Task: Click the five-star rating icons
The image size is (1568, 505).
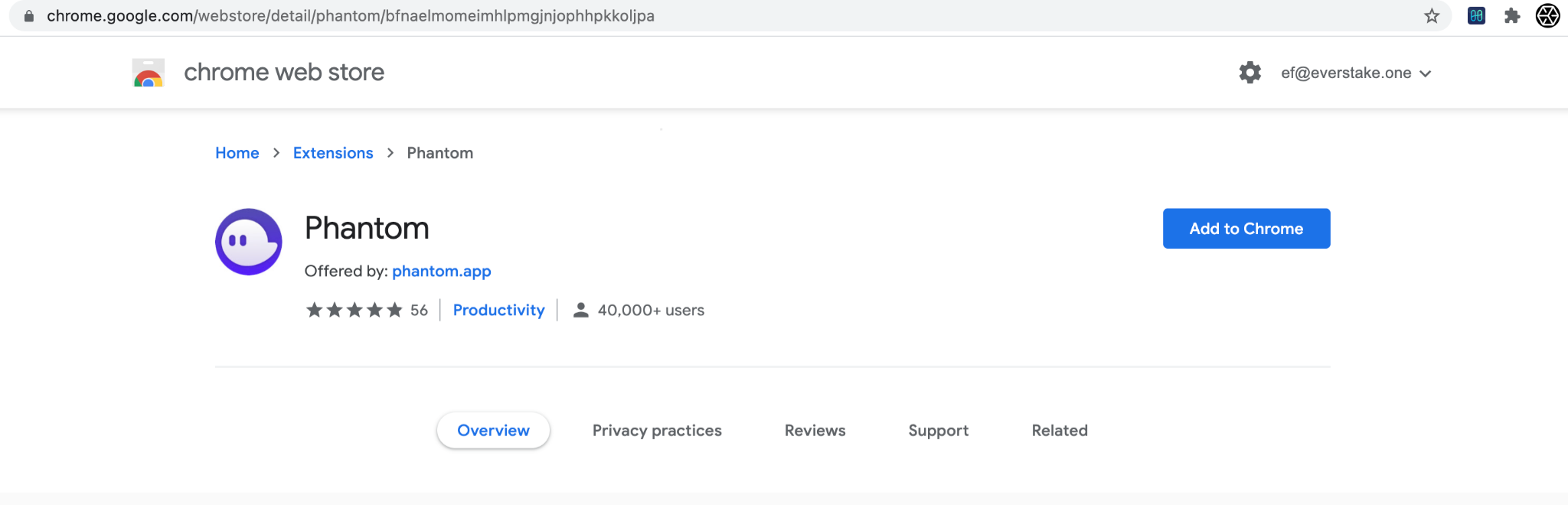Action: point(354,310)
